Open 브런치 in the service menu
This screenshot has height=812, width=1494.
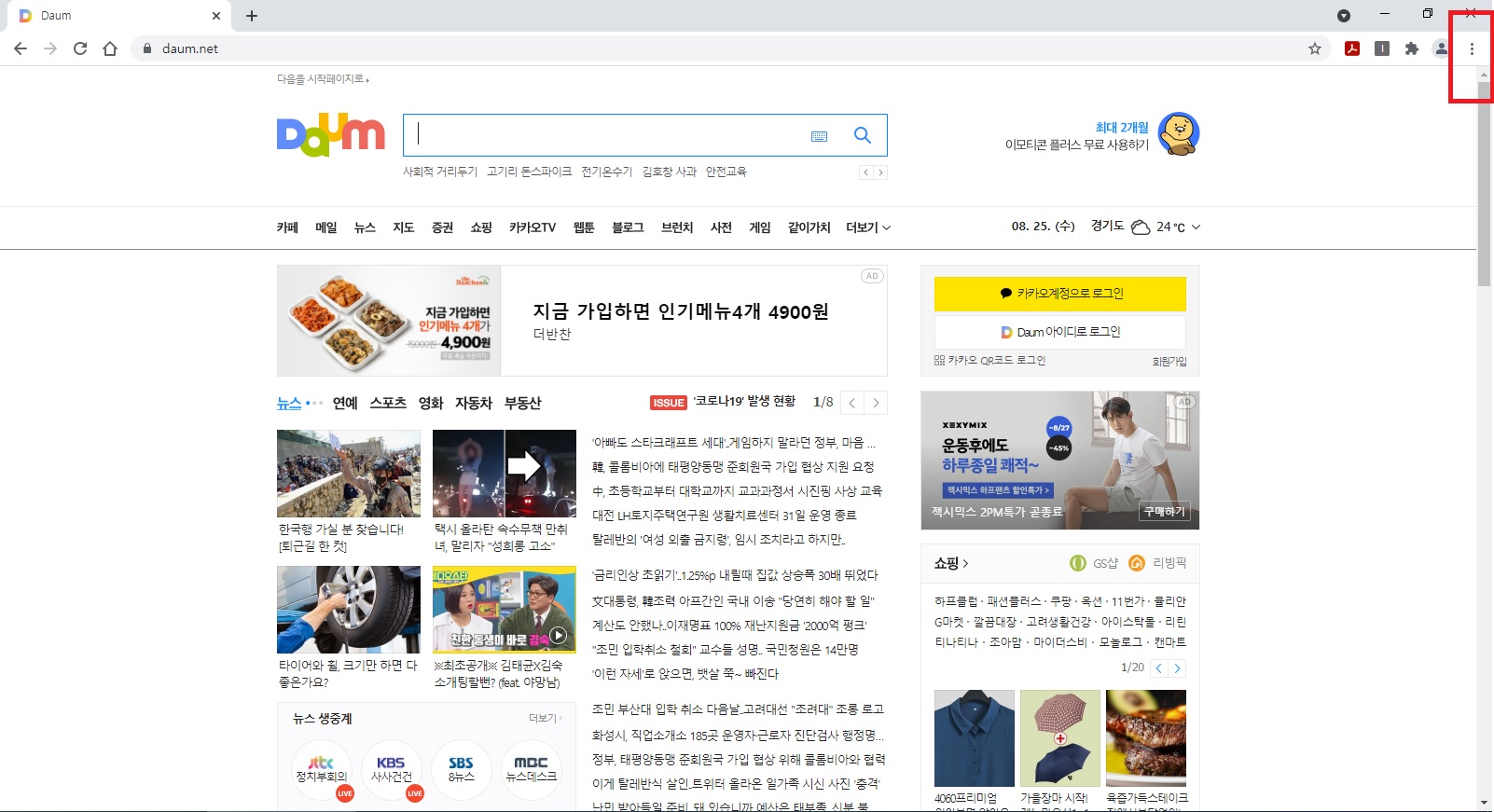tap(677, 227)
